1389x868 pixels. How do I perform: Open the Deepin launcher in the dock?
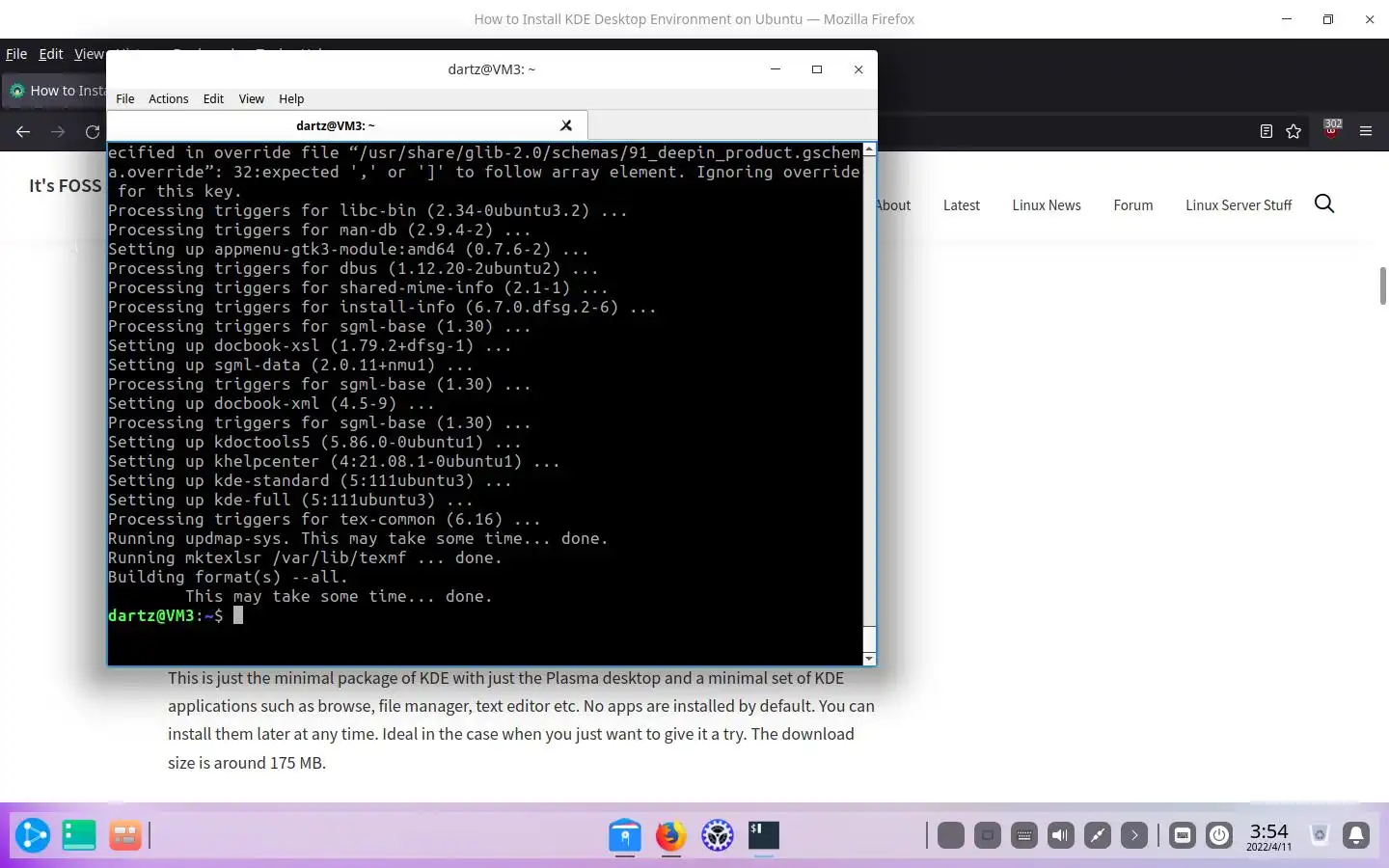32,834
